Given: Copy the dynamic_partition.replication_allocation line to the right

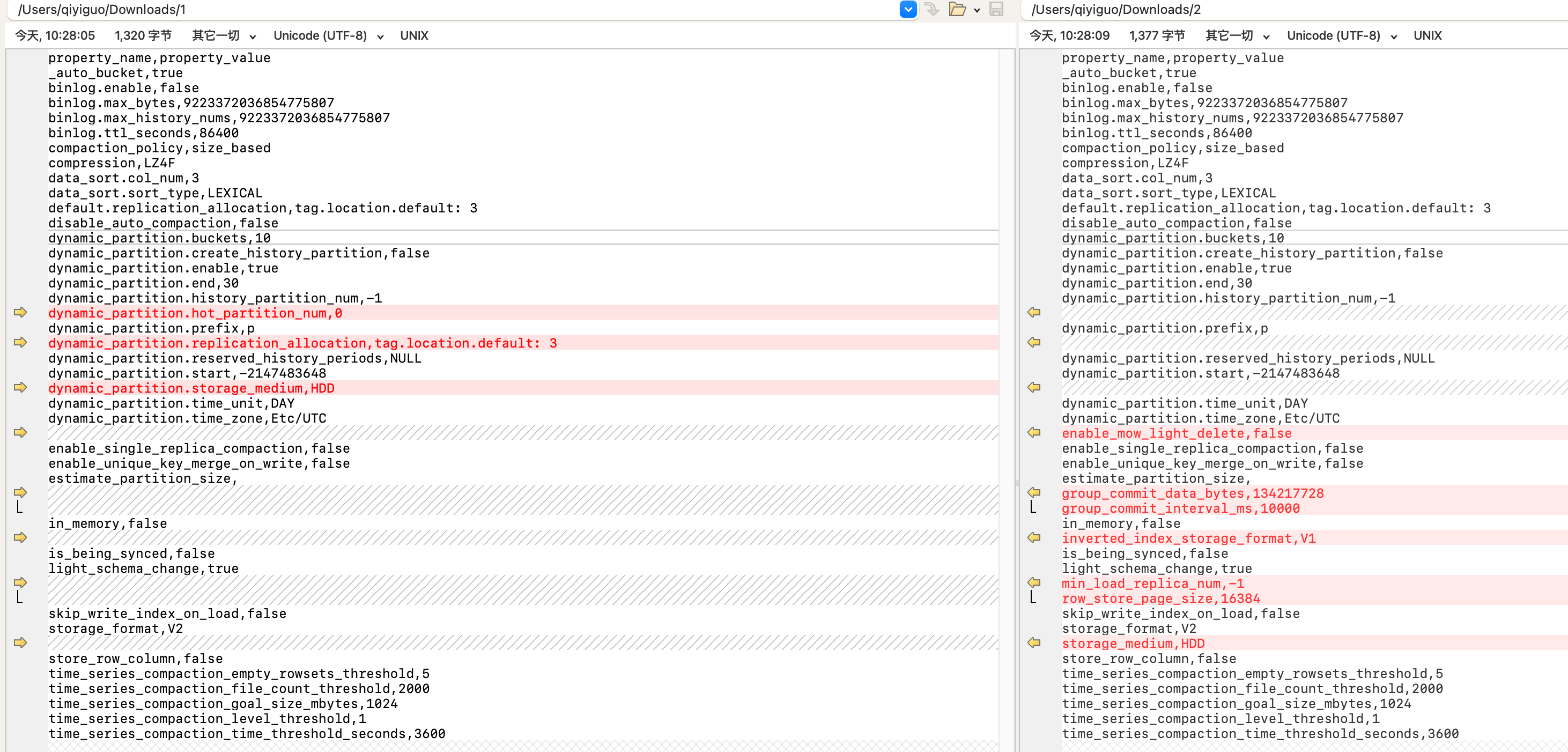Looking at the screenshot, I should coord(21,342).
